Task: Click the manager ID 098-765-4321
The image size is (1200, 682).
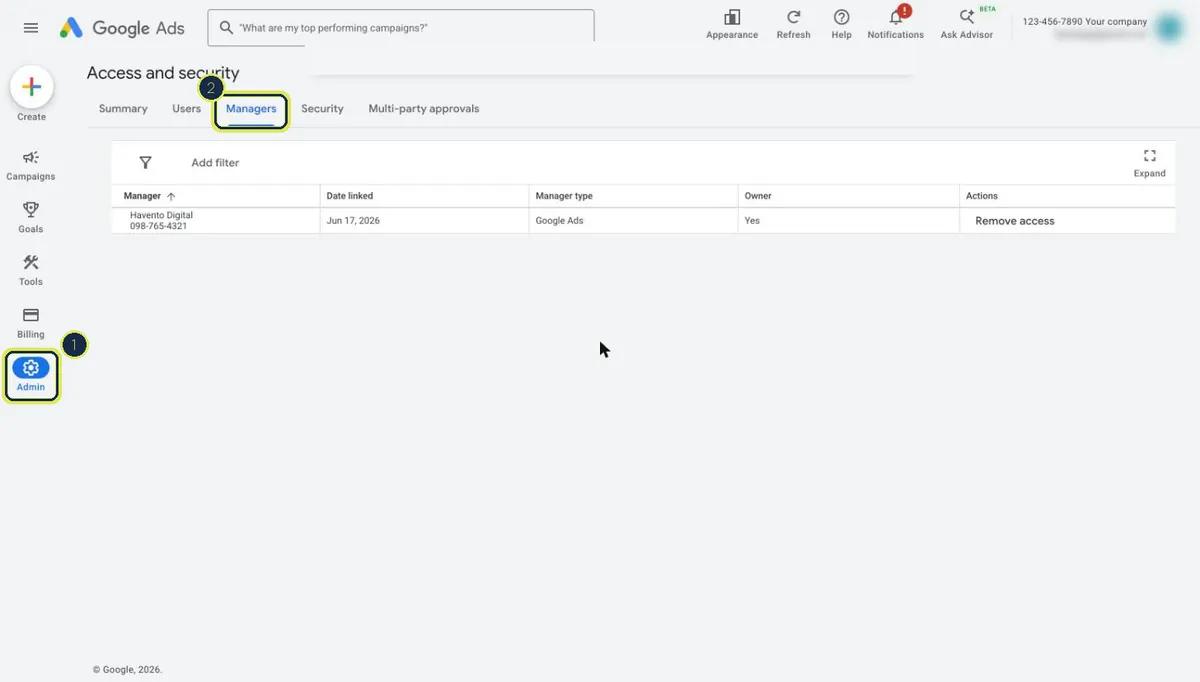Action: pos(158,226)
